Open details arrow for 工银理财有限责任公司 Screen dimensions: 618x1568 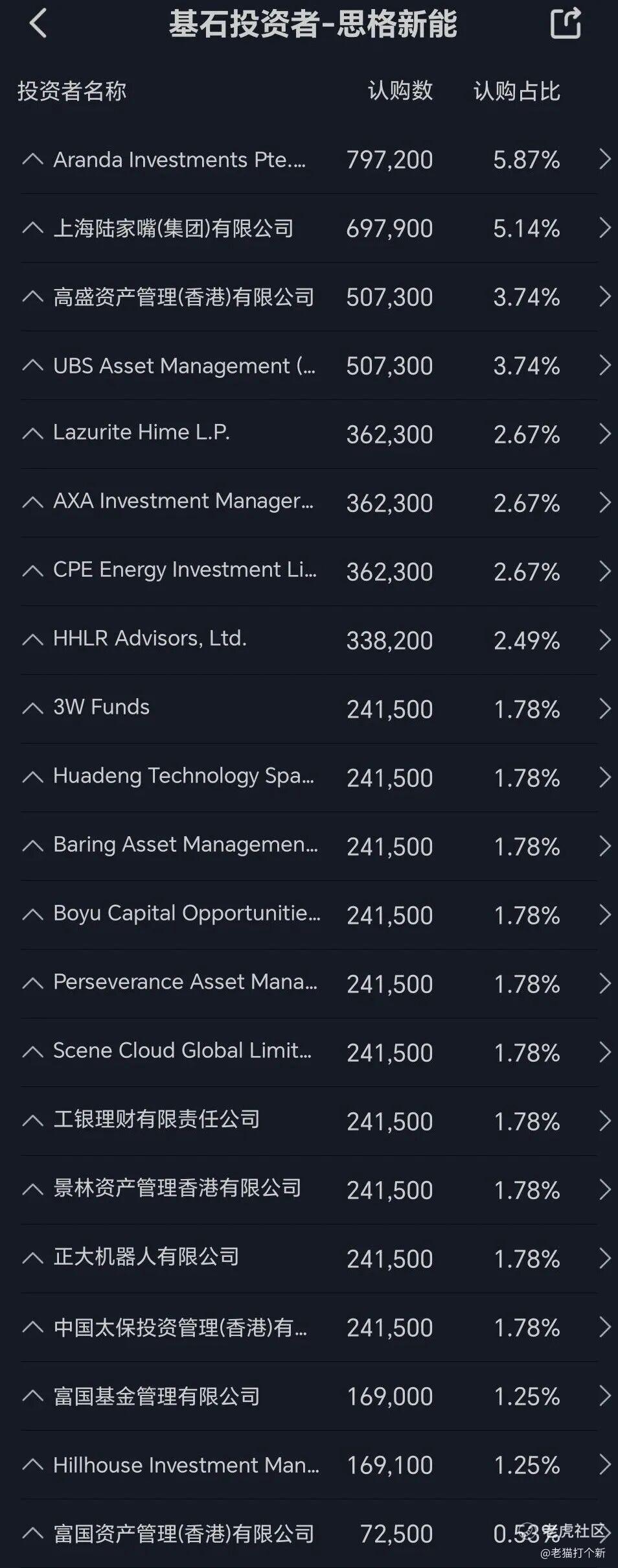click(604, 1121)
